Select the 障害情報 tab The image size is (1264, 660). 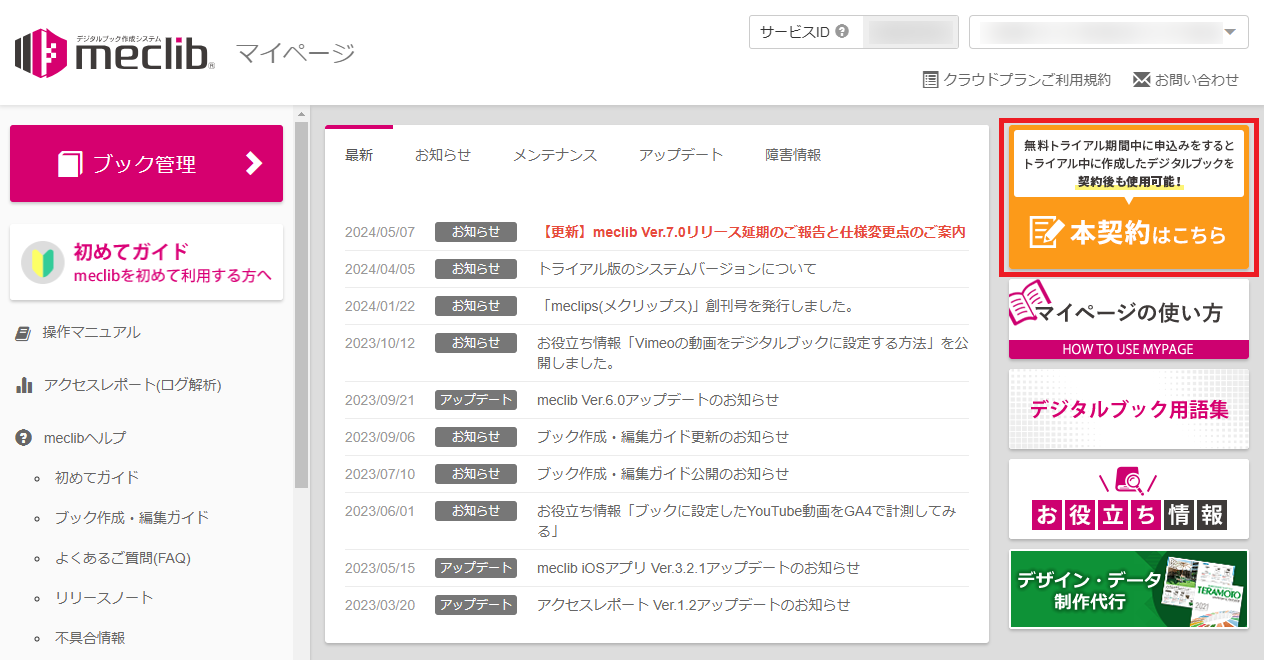(793, 155)
